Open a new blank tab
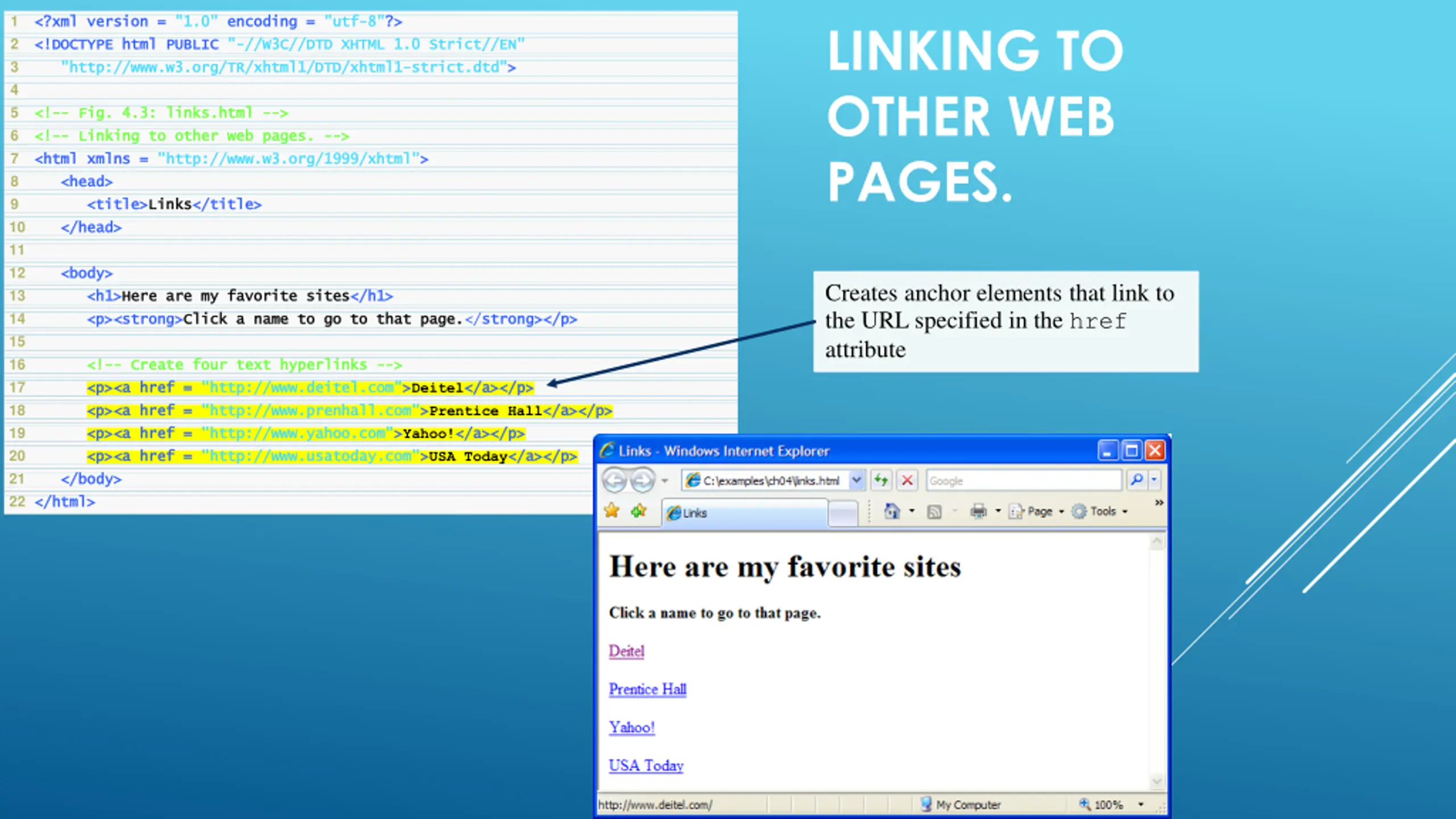 point(843,514)
